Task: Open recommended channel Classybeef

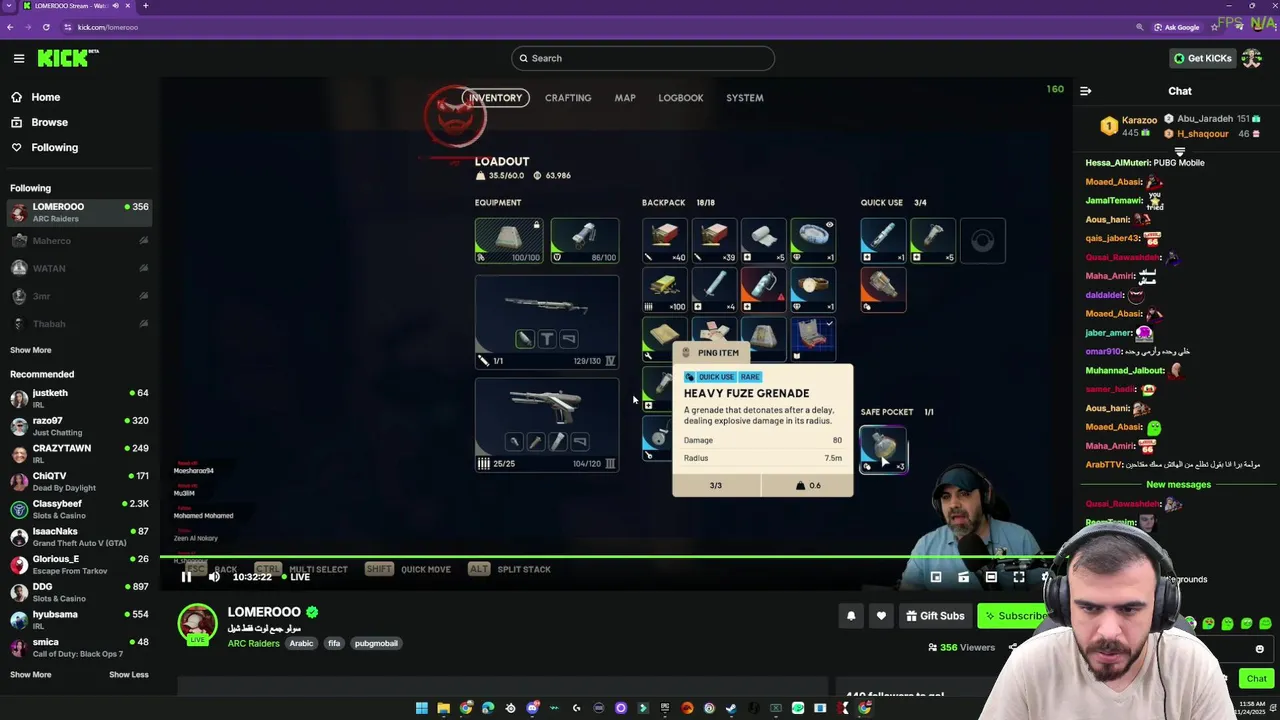Action: click(79, 509)
